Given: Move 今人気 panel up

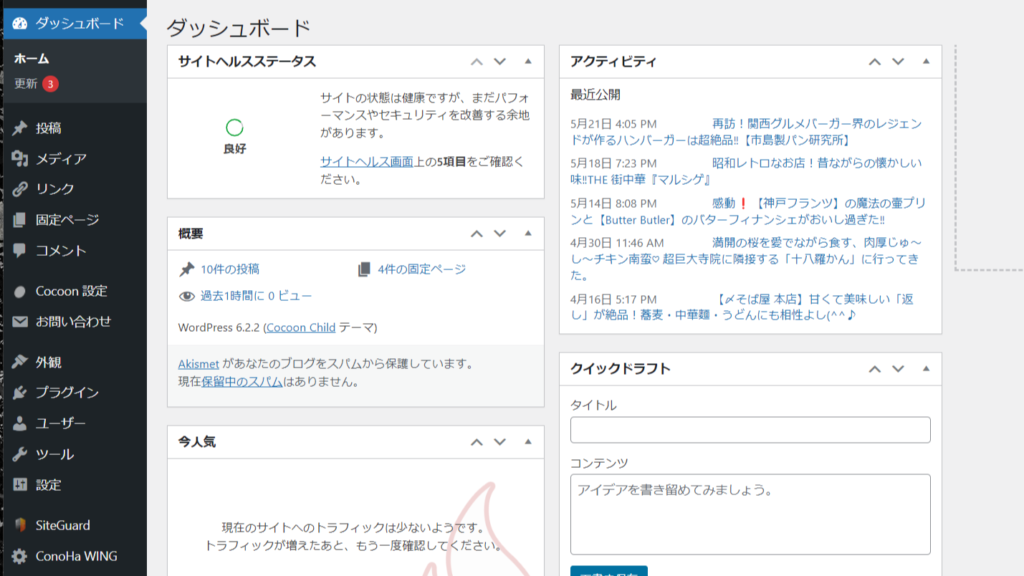Looking at the screenshot, I should (477, 442).
